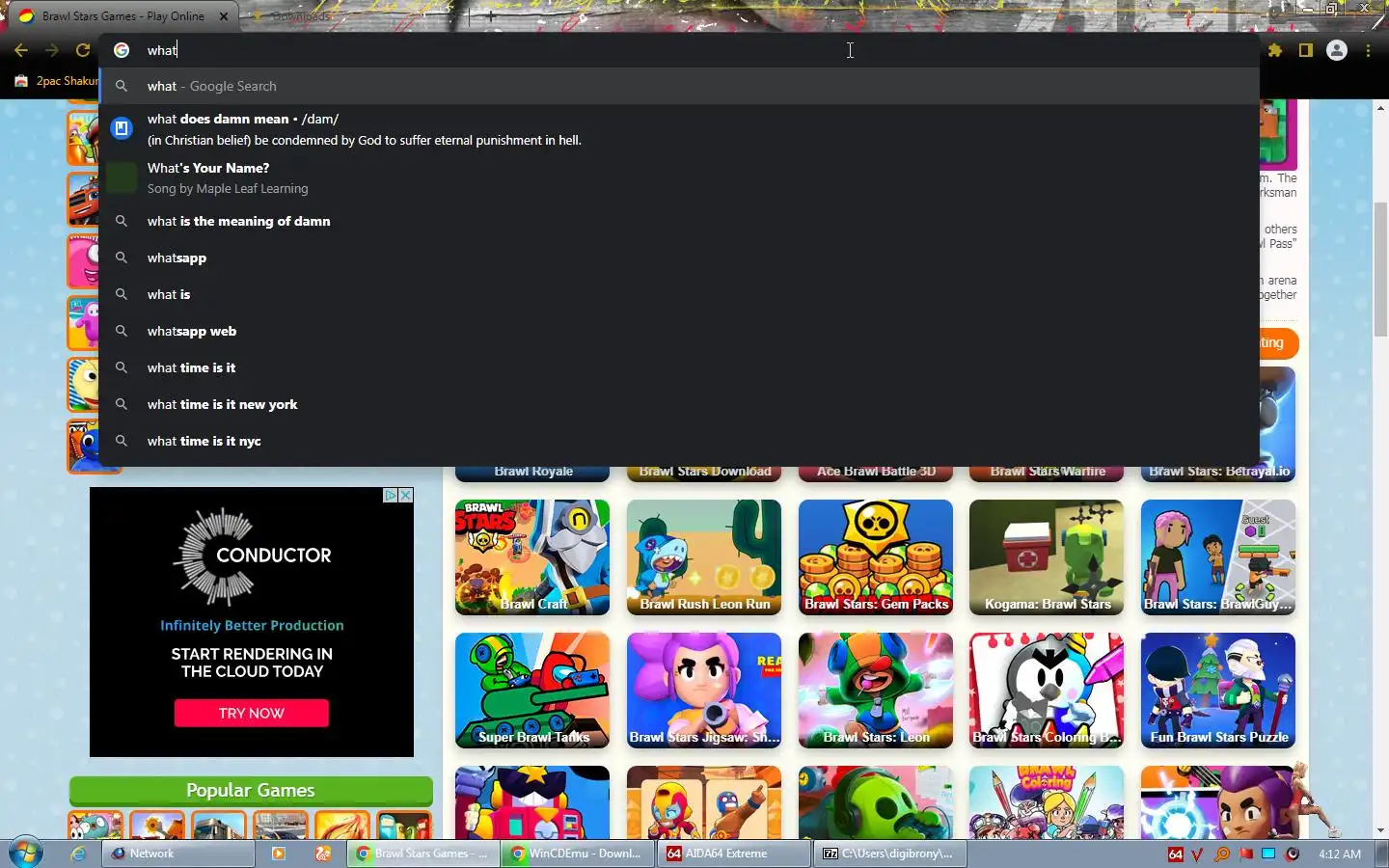This screenshot has width=1389, height=868.
Task: Click the red V tray icon
Action: click(1198, 854)
